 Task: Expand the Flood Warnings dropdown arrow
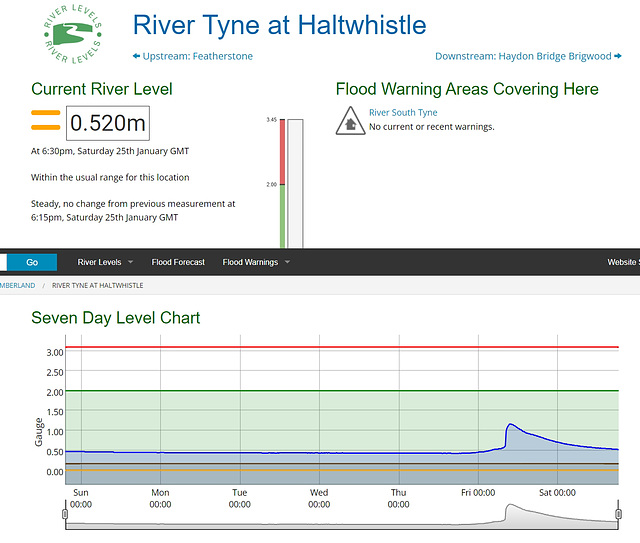click(287, 262)
